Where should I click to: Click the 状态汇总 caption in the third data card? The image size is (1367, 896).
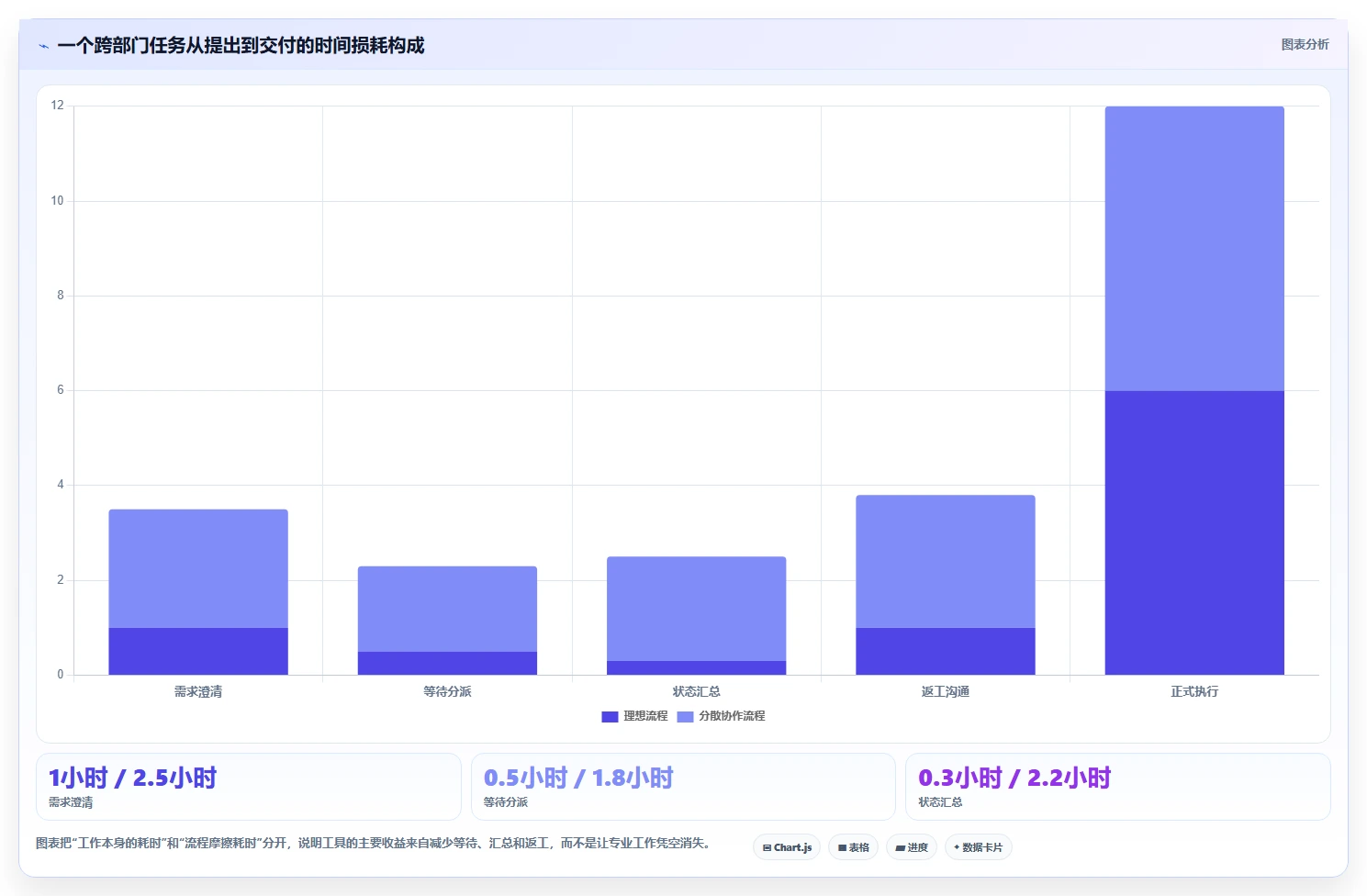point(941,802)
